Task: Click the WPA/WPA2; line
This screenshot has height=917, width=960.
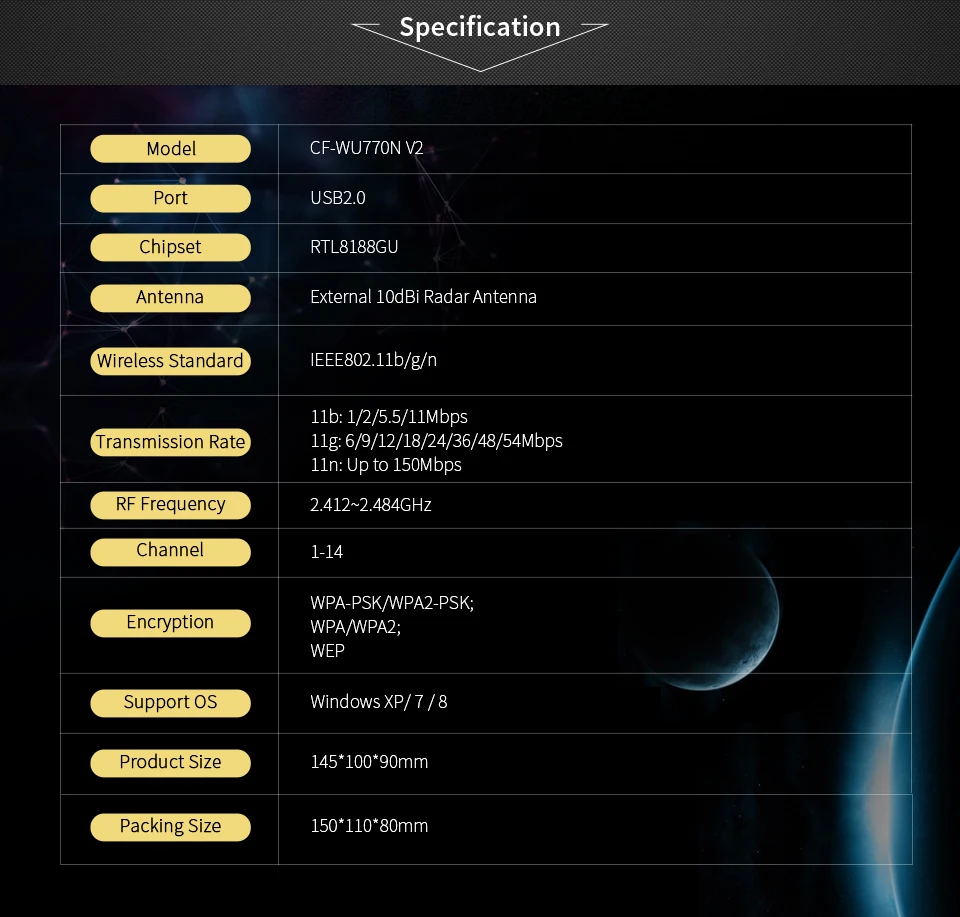Action: coord(355,627)
